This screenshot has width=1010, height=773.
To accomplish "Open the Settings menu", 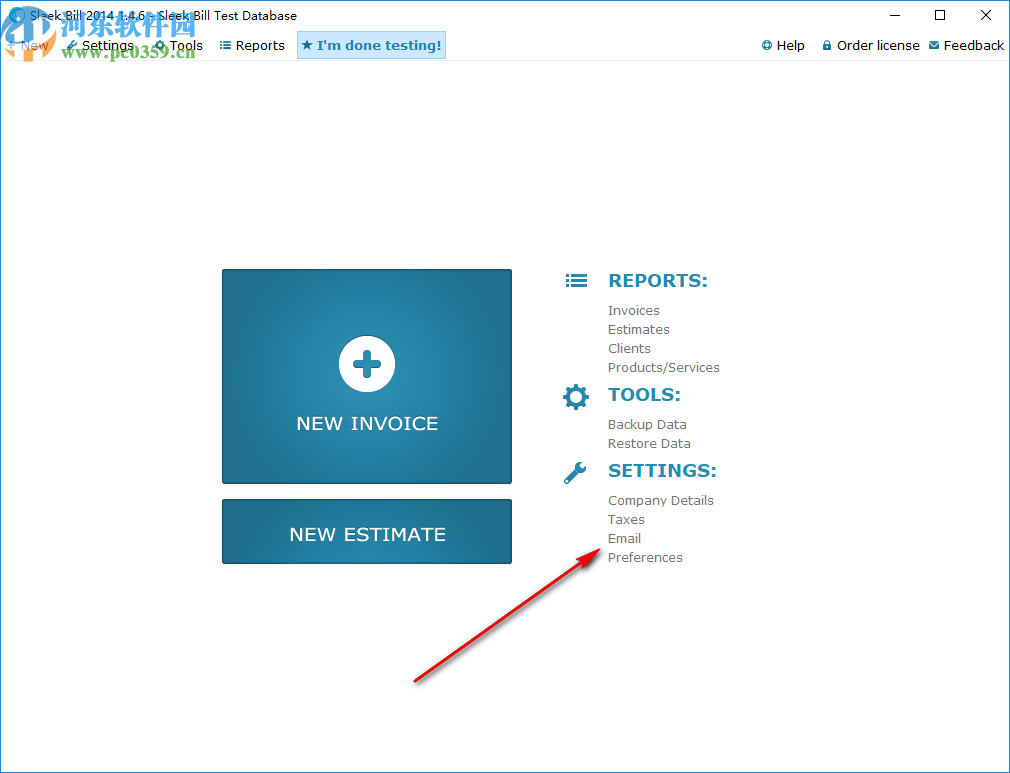I will coord(100,46).
